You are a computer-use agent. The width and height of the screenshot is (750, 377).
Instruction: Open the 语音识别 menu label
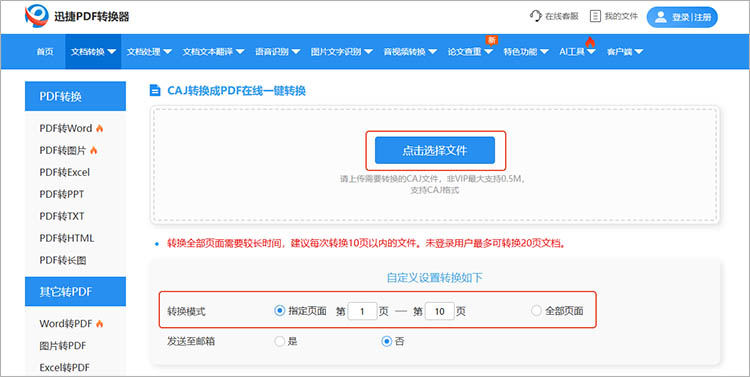[x=272, y=52]
